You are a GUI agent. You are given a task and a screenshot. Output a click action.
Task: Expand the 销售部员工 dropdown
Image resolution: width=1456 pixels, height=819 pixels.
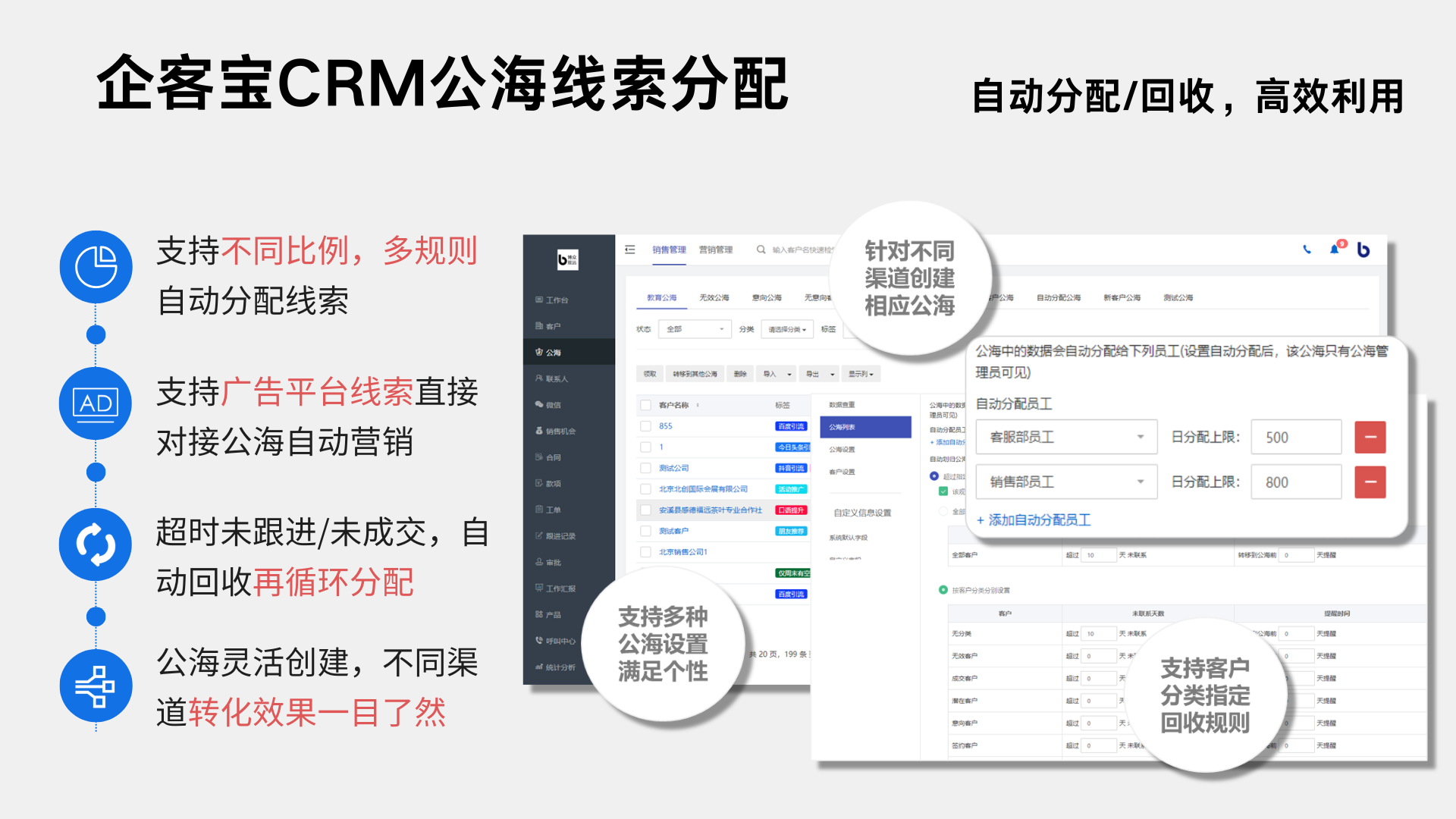click(1066, 482)
